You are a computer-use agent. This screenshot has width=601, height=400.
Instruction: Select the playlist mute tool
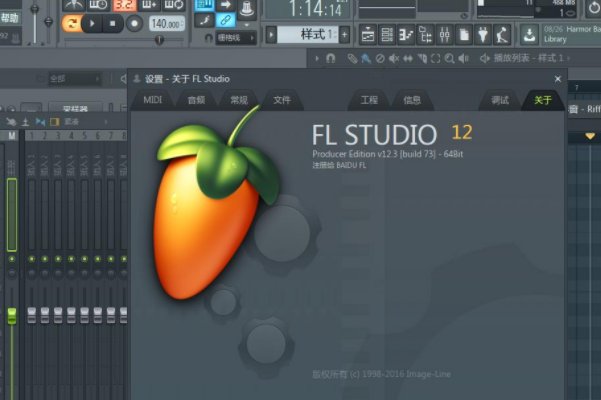(394, 58)
